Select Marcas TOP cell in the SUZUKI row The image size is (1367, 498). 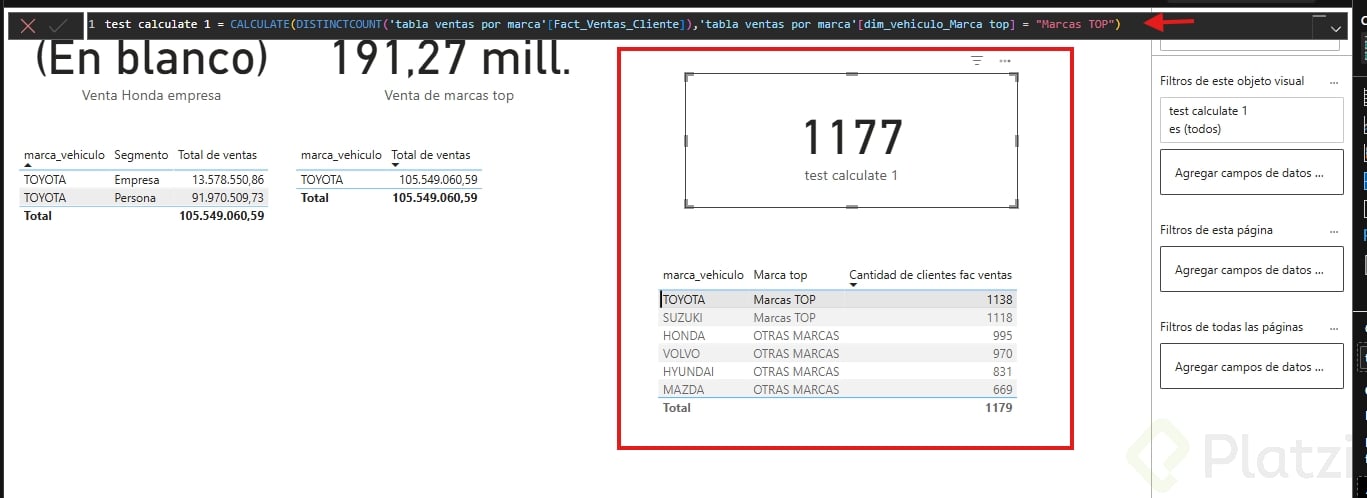tap(784, 318)
